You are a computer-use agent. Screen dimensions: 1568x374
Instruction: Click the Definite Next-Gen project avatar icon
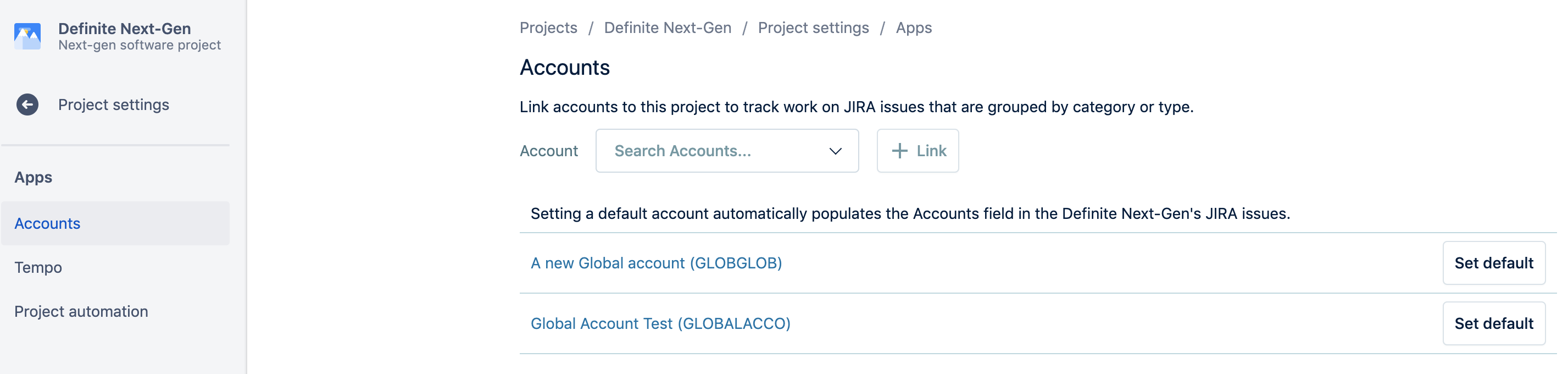pos(27,36)
